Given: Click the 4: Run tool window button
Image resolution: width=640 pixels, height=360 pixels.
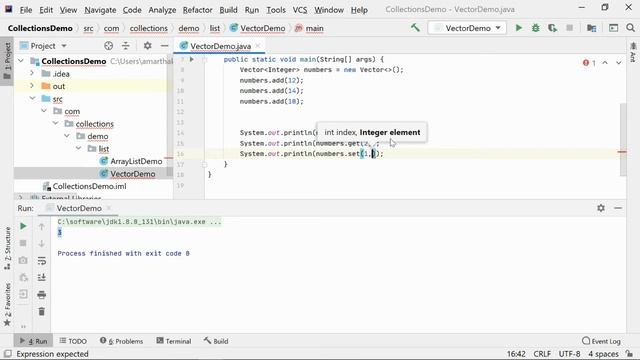Looking at the screenshot, I should click(33, 341).
